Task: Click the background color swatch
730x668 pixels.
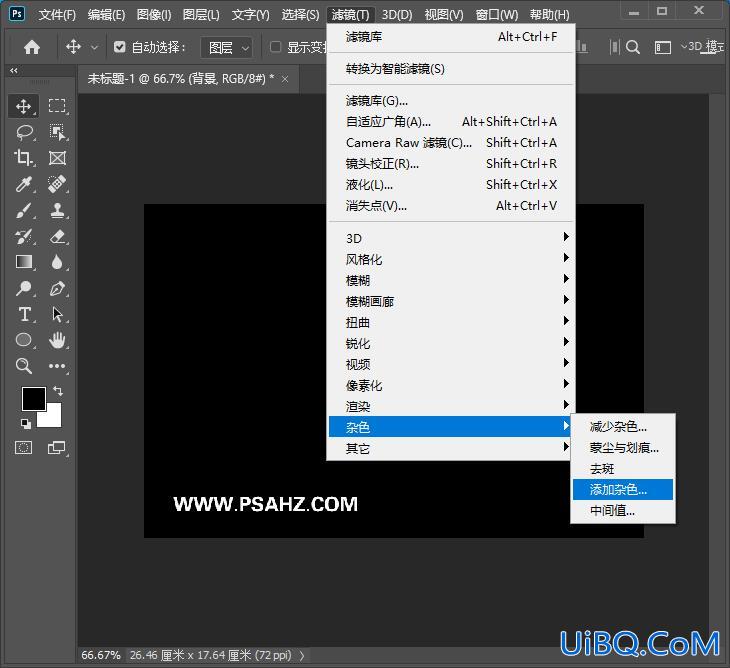Action: [x=52, y=418]
